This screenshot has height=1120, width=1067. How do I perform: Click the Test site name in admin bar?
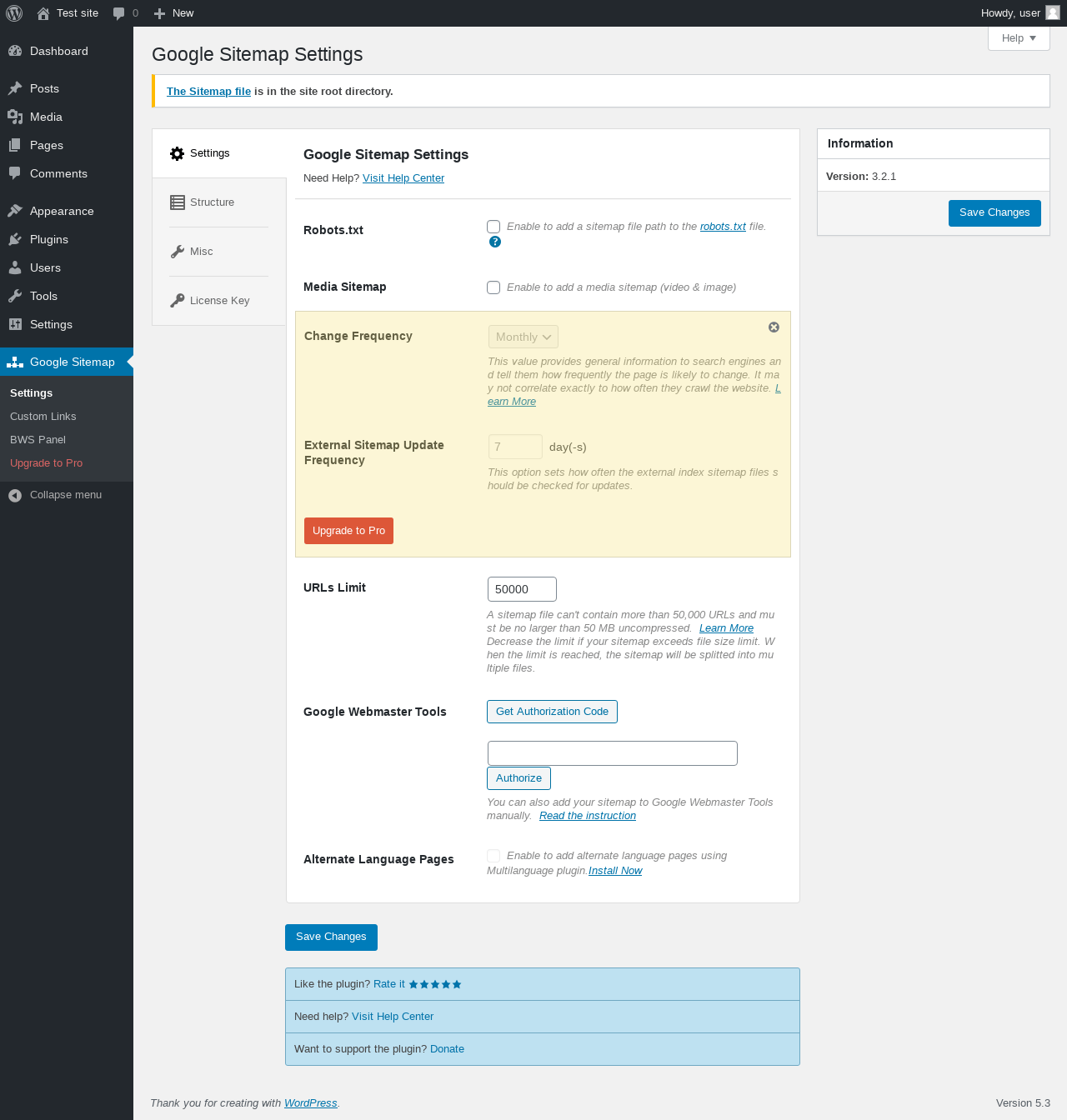[78, 13]
